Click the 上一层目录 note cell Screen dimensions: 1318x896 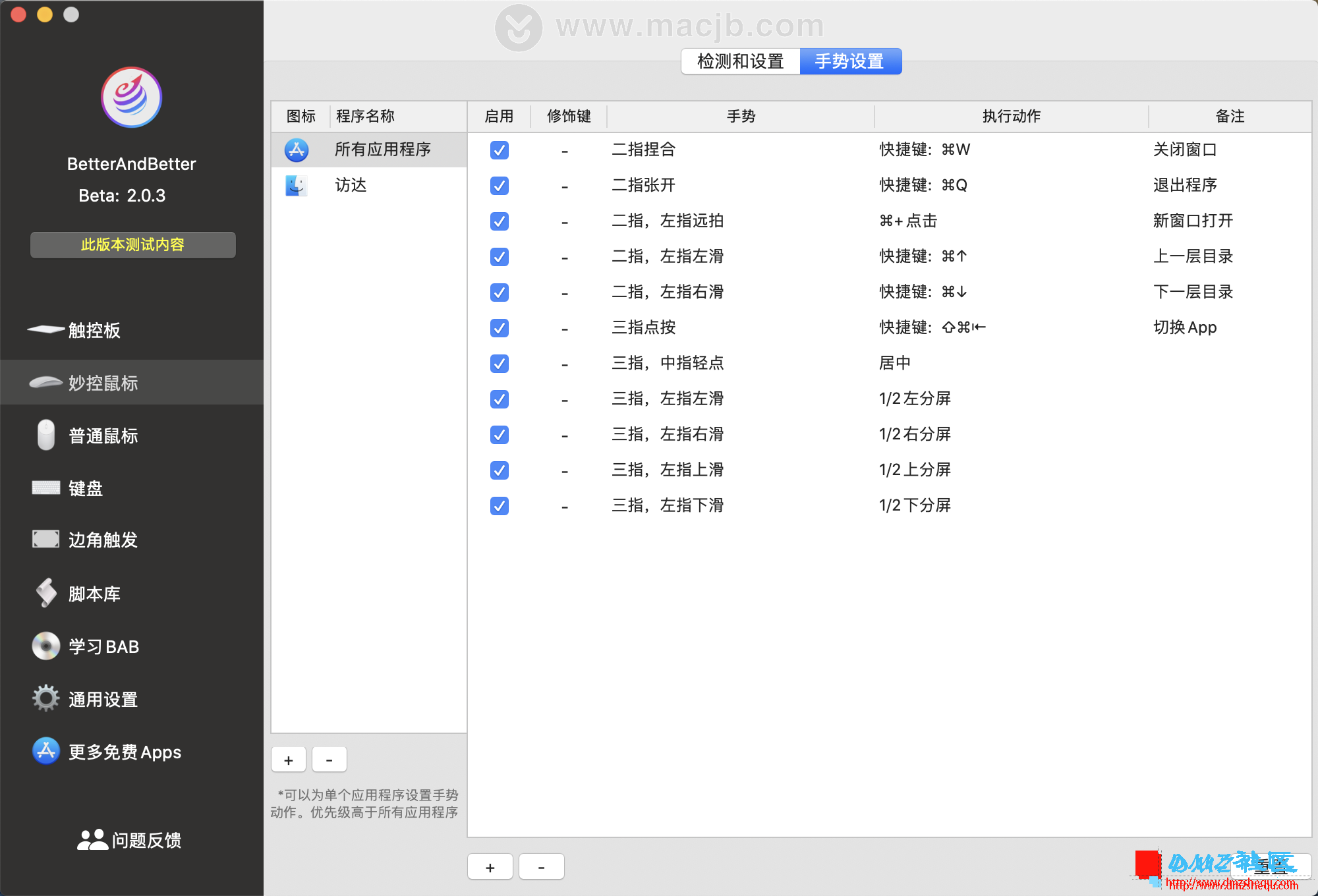coord(1193,257)
